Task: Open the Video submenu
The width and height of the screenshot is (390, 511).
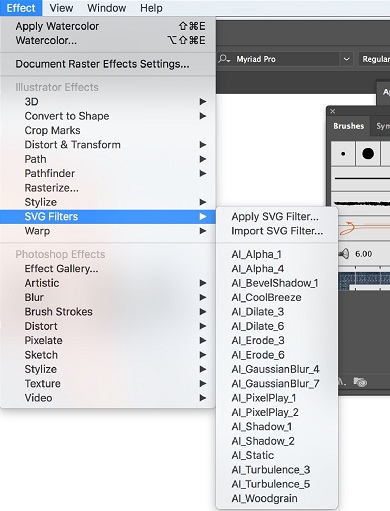Action: point(108,398)
